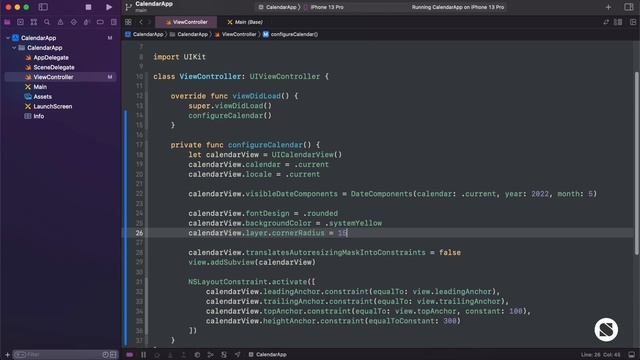The width and height of the screenshot is (640, 360).
Task: Add an editor on the right
Action: [x=633, y=22]
